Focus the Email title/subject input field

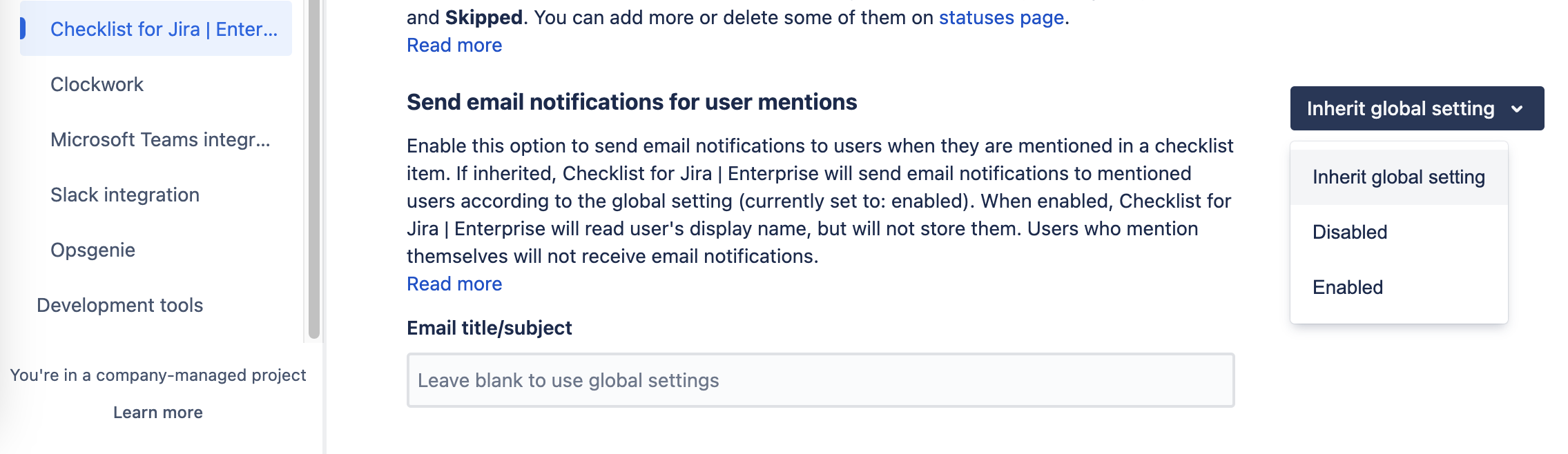point(820,380)
